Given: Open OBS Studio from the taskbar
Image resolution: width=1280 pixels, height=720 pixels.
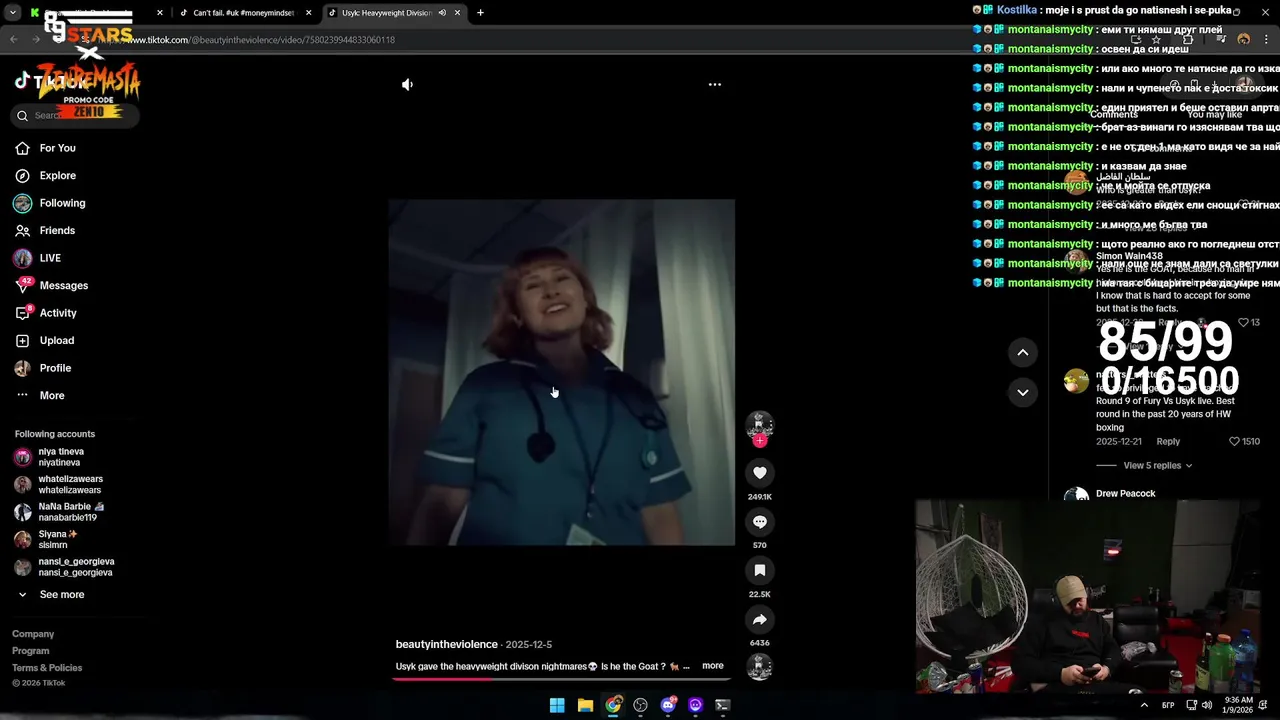Looking at the screenshot, I should point(640,705).
